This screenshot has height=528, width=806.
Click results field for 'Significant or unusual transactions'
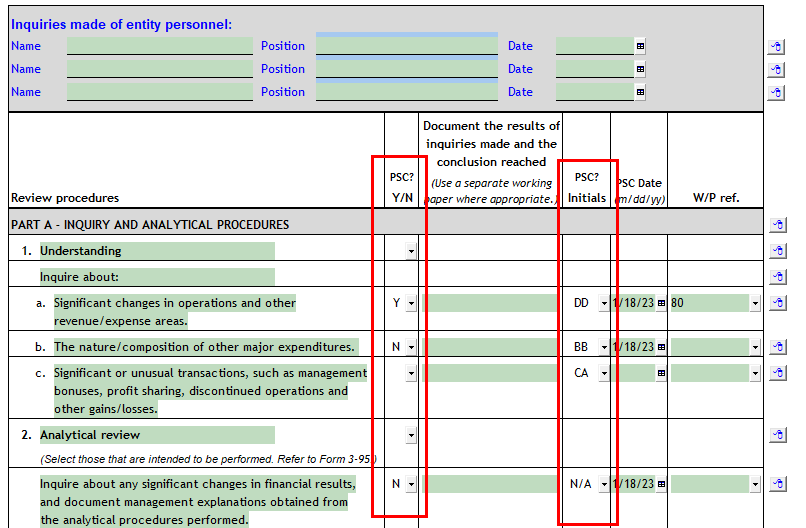click(489, 373)
